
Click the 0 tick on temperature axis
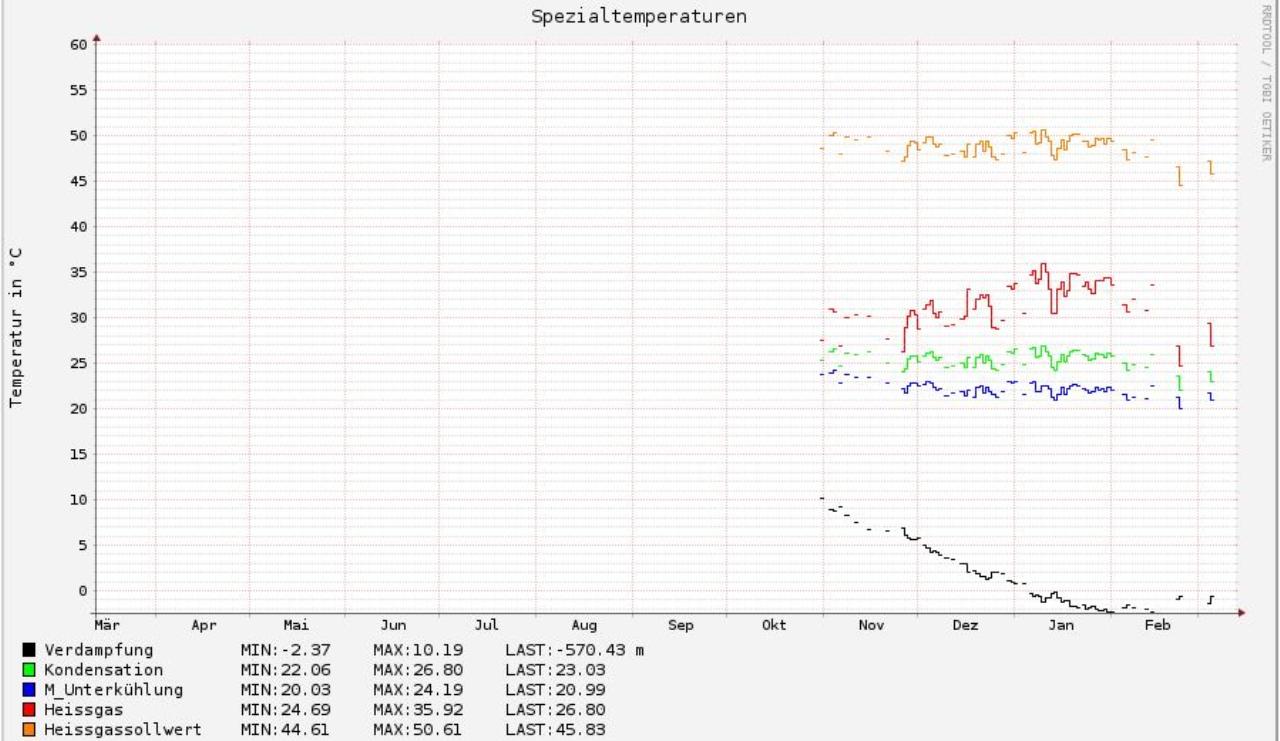(x=83, y=590)
